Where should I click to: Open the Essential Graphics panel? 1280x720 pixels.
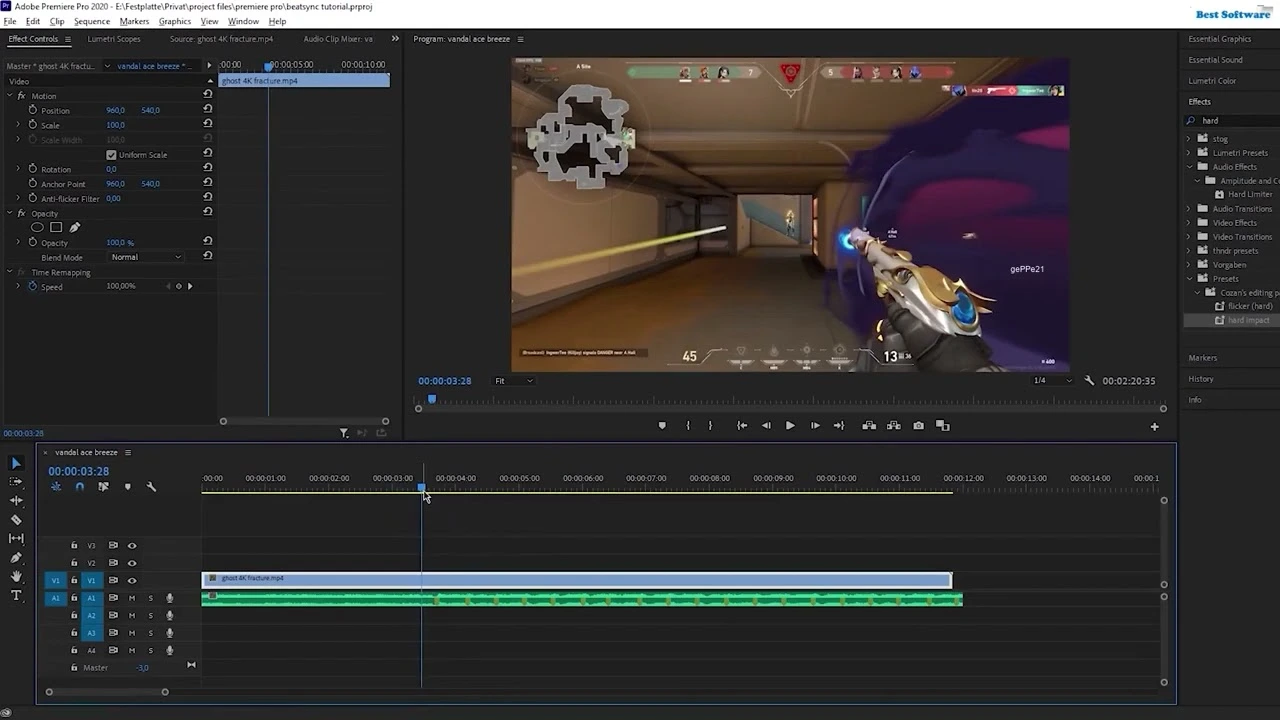click(x=1220, y=39)
